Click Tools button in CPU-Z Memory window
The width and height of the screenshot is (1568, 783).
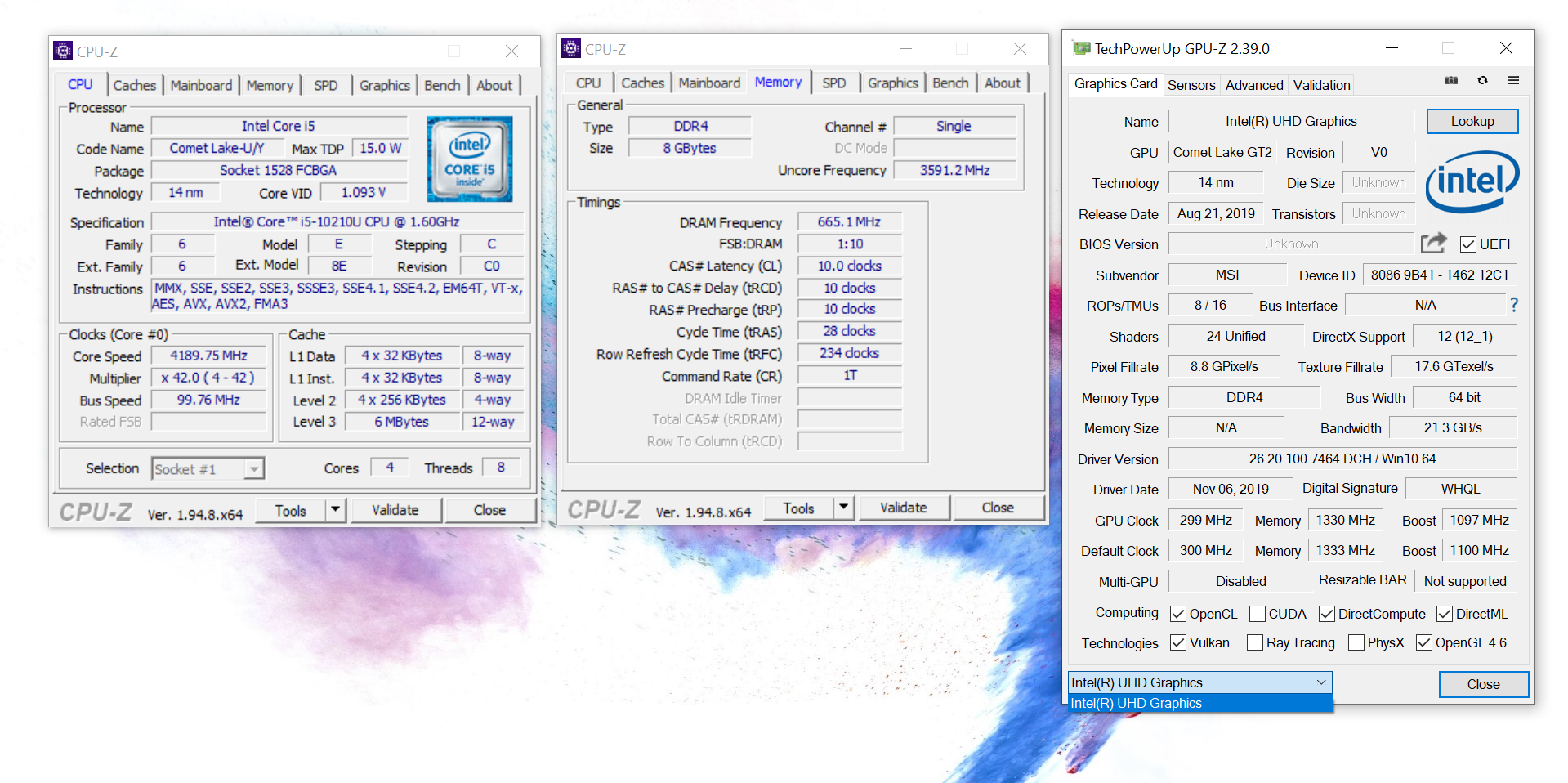tap(799, 508)
